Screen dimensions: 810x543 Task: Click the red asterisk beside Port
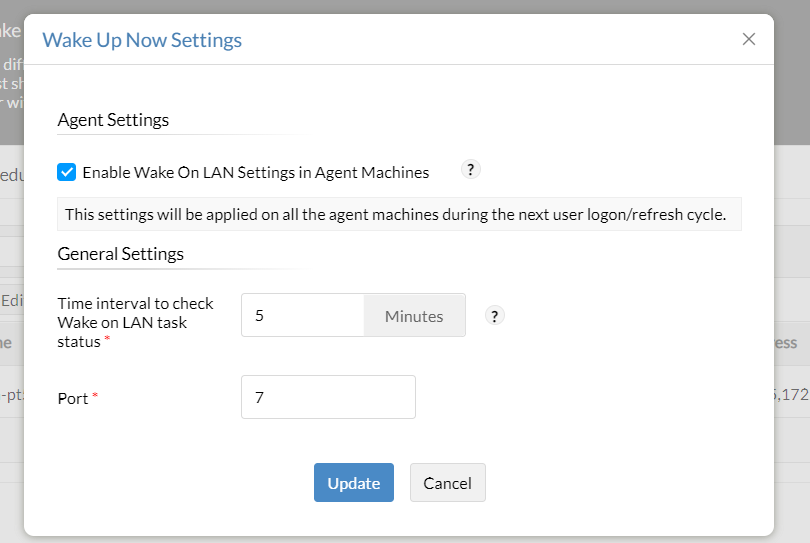point(96,398)
